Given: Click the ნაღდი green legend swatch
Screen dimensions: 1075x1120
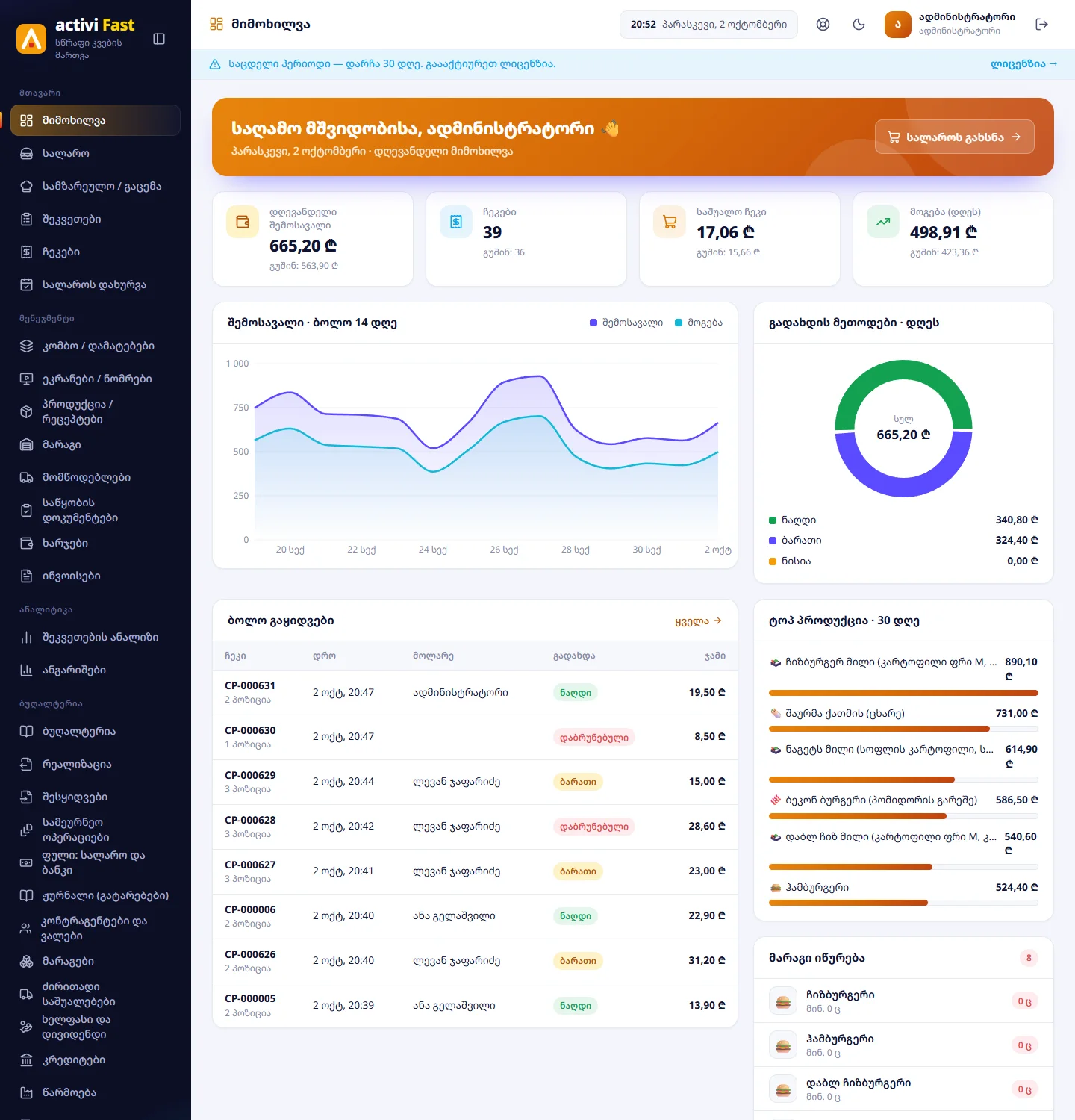Looking at the screenshot, I should [x=773, y=520].
